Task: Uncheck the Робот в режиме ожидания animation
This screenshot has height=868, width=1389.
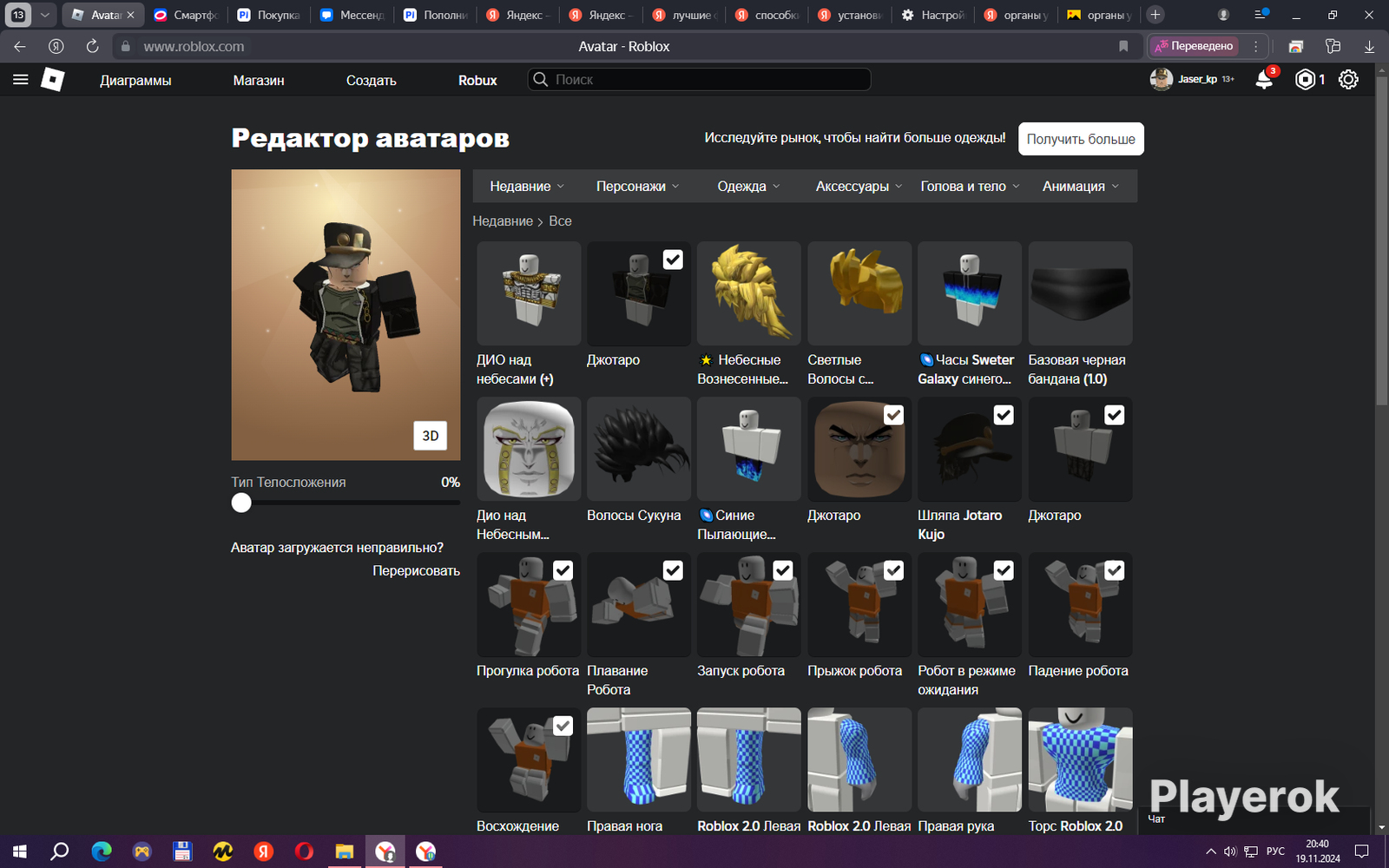Action: click(1004, 570)
